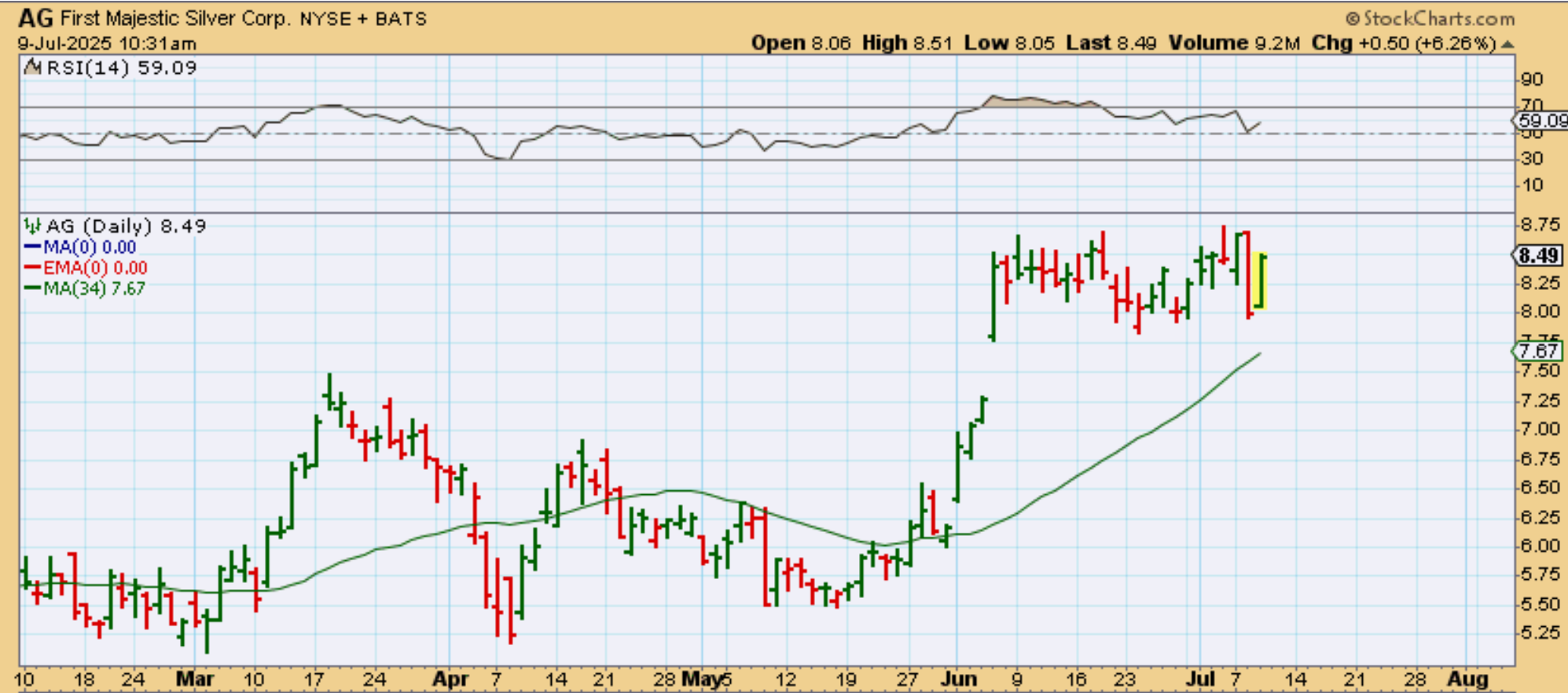Viewport: 1568px width, 693px height.
Task: Click the EMA(0) 0.00 legend entry
Action: coord(95,268)
